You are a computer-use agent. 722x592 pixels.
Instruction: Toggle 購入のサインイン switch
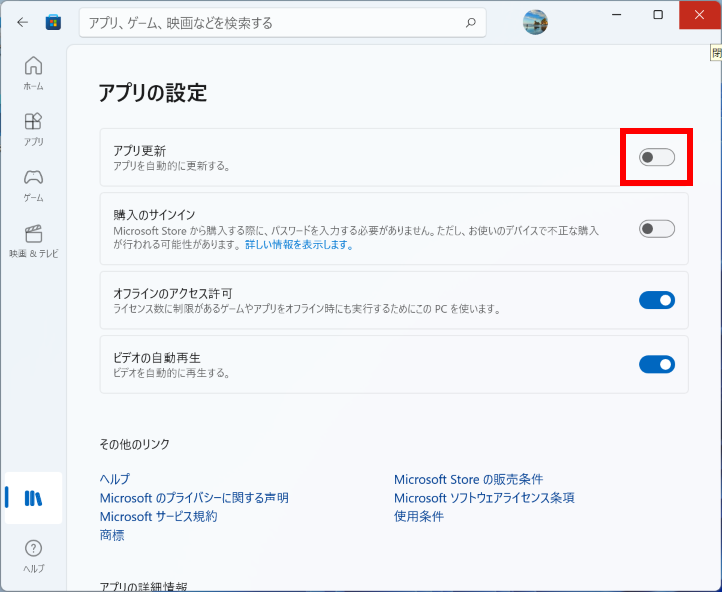click(657, 229)
